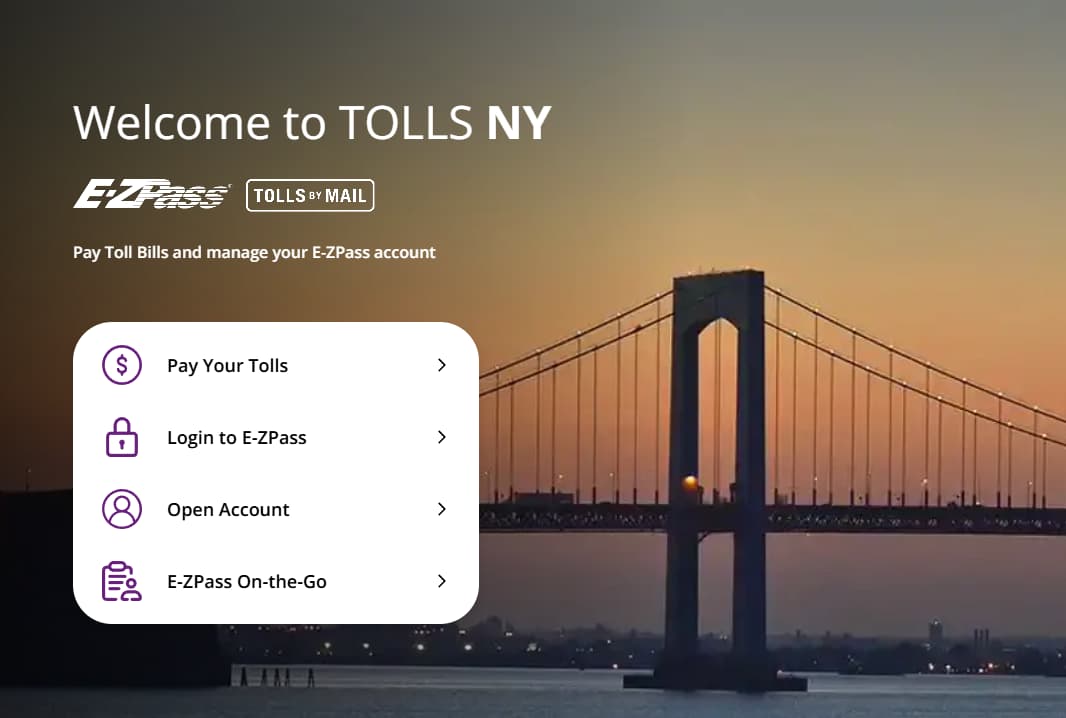Click the dollar sign icon

(x=122, y=365)
